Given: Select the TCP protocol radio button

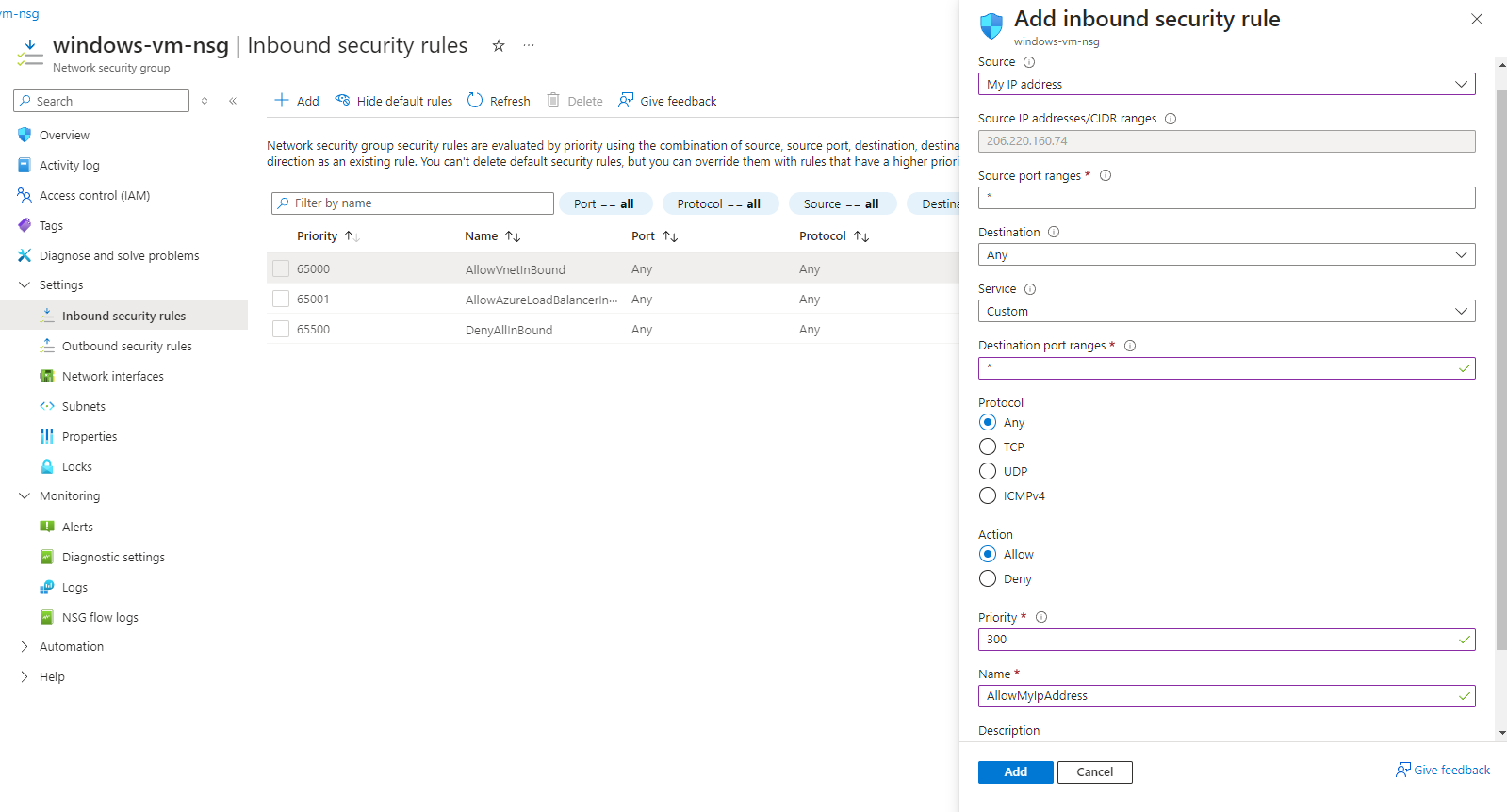Looking at the screenshot, I should (988, 447).
